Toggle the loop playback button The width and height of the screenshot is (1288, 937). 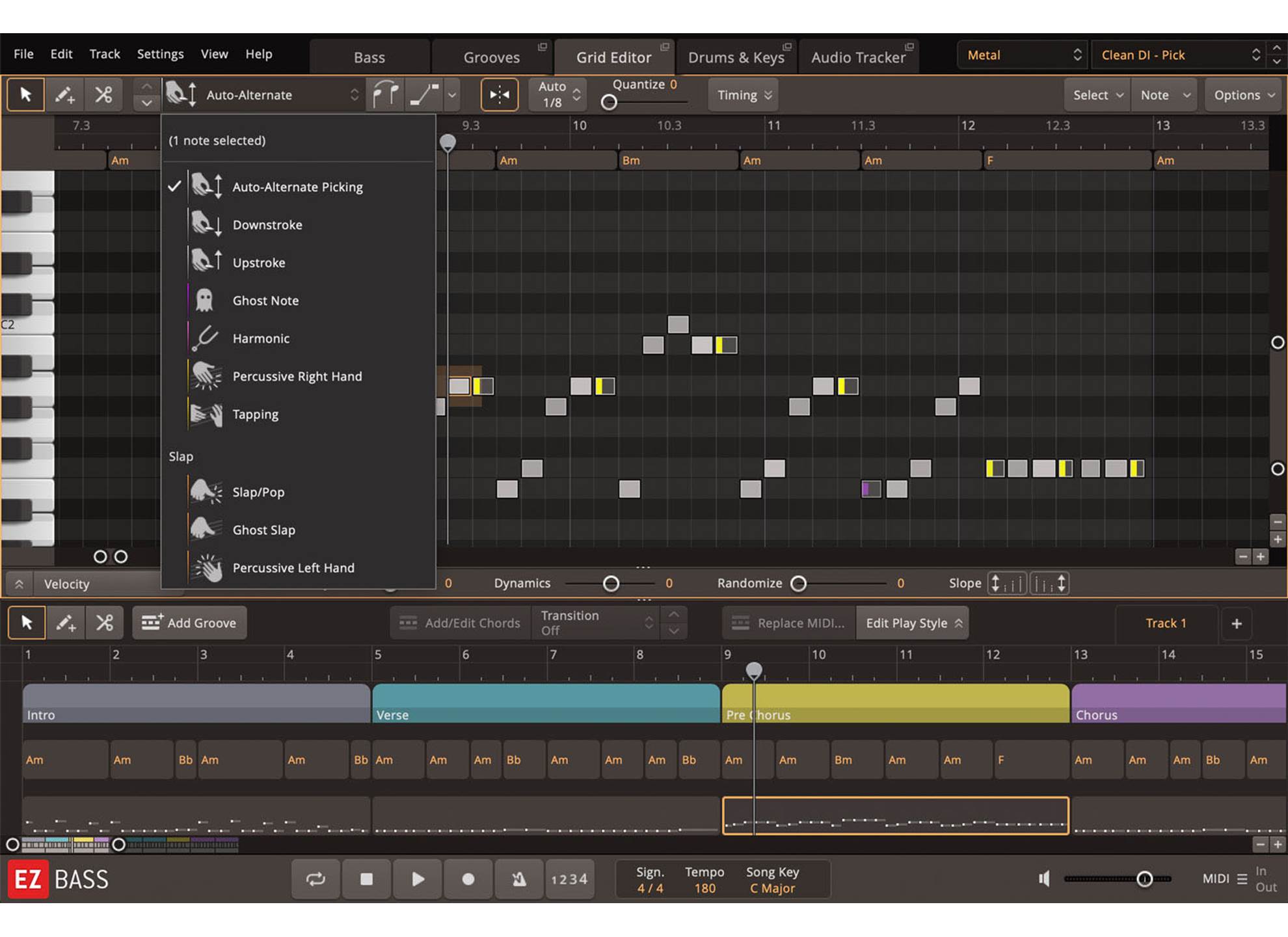pos(315,879)
